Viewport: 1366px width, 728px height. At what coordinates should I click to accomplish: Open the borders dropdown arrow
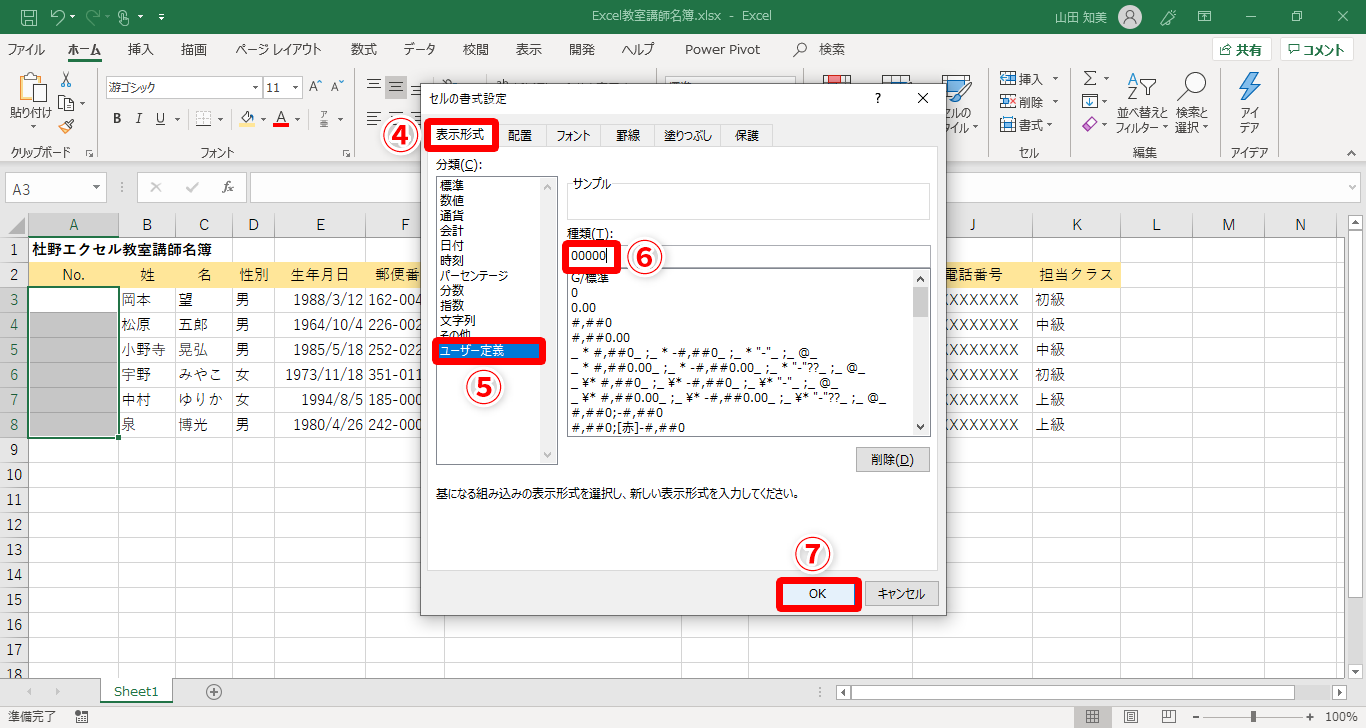(x=220, y=119)
